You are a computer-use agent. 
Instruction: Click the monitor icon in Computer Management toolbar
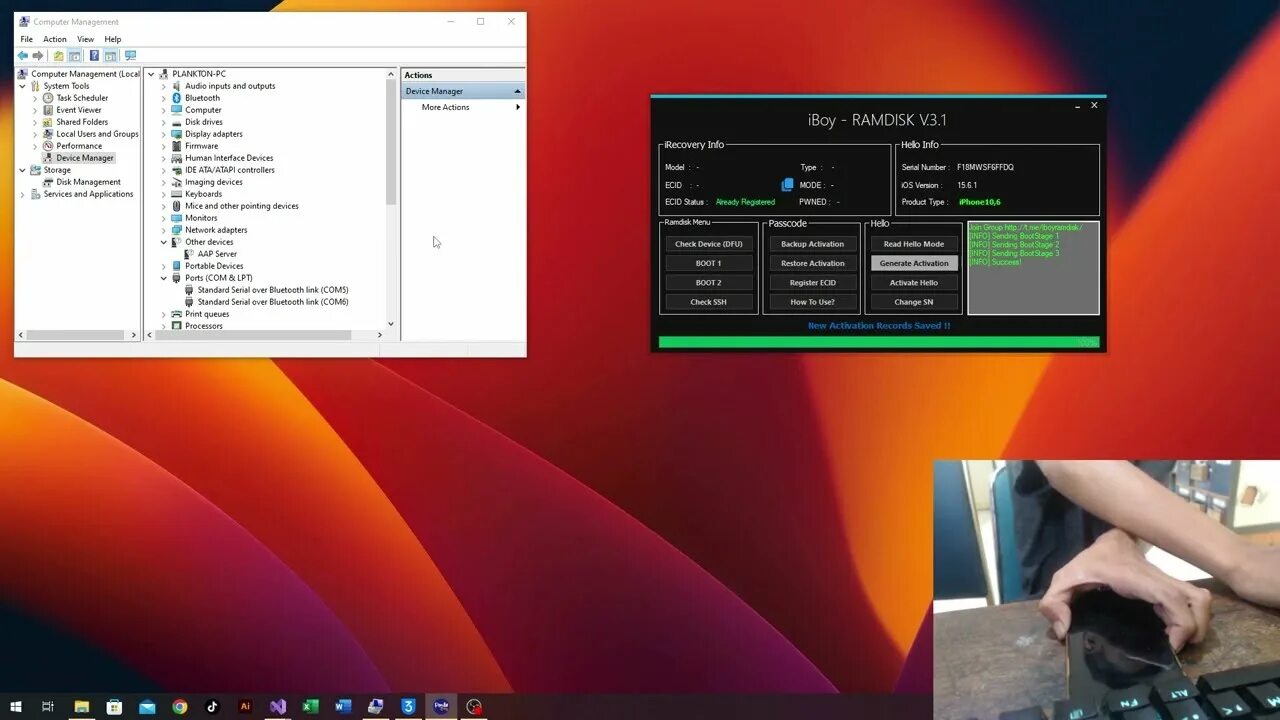[x=130, y=56]
